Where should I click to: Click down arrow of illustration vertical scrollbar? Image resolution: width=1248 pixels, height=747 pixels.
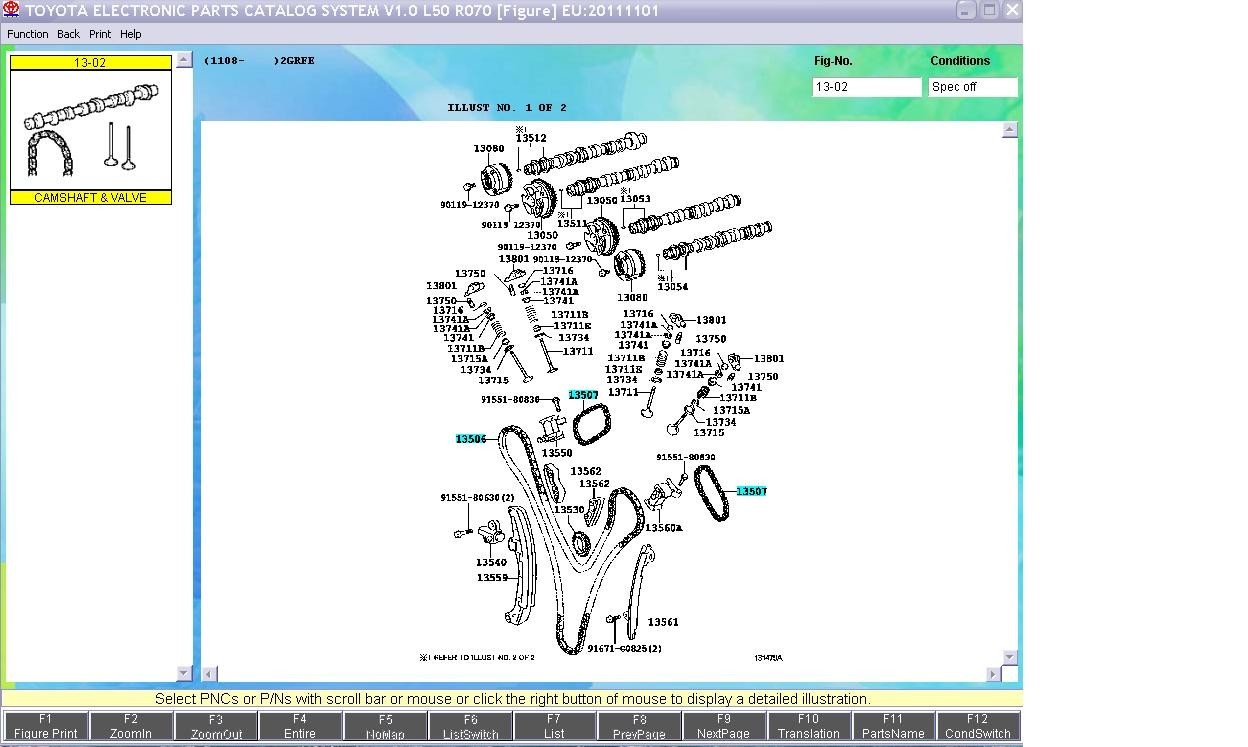pos(1010,657)
